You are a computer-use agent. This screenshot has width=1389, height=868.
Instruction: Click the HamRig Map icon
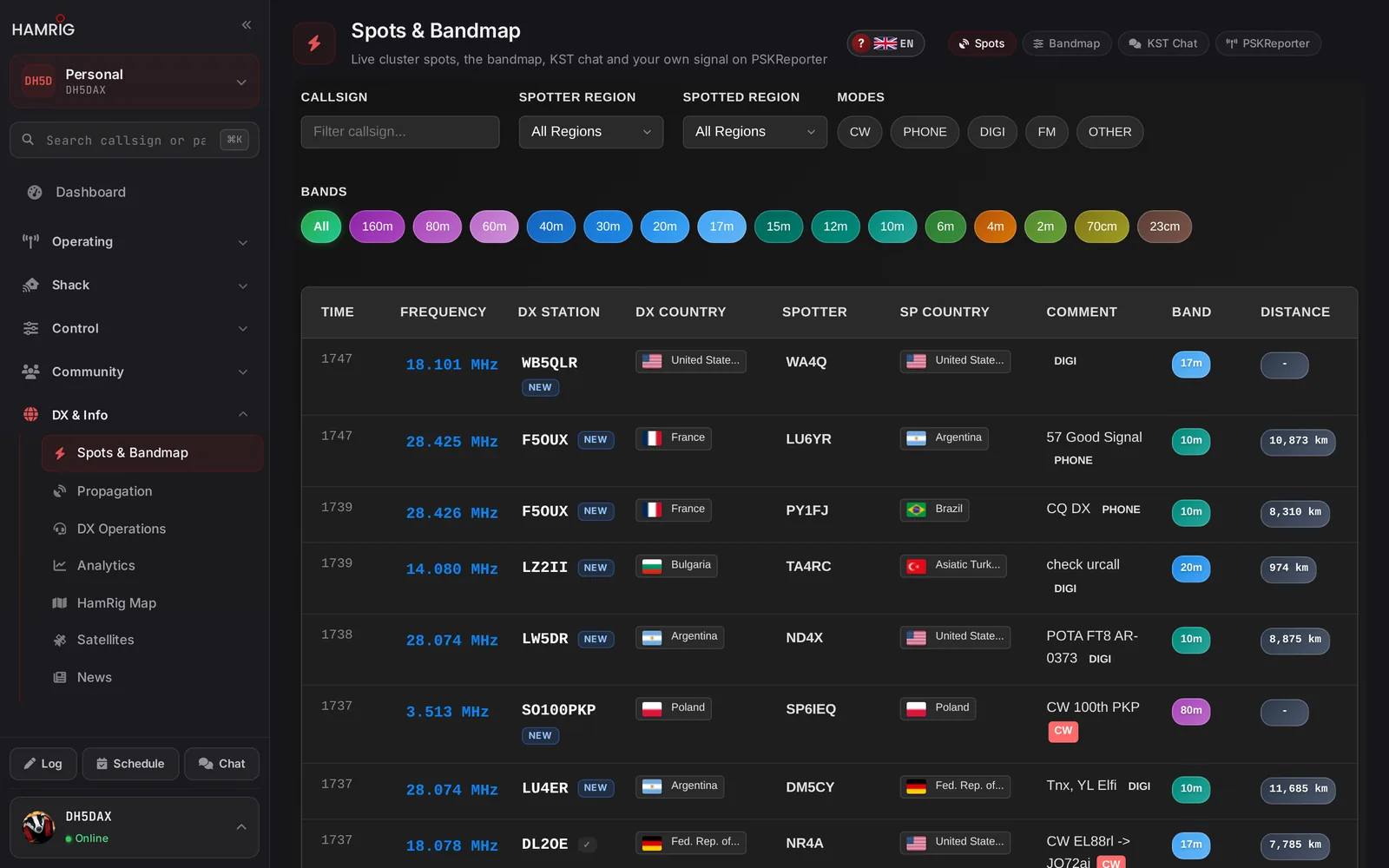tap(60, 603)
